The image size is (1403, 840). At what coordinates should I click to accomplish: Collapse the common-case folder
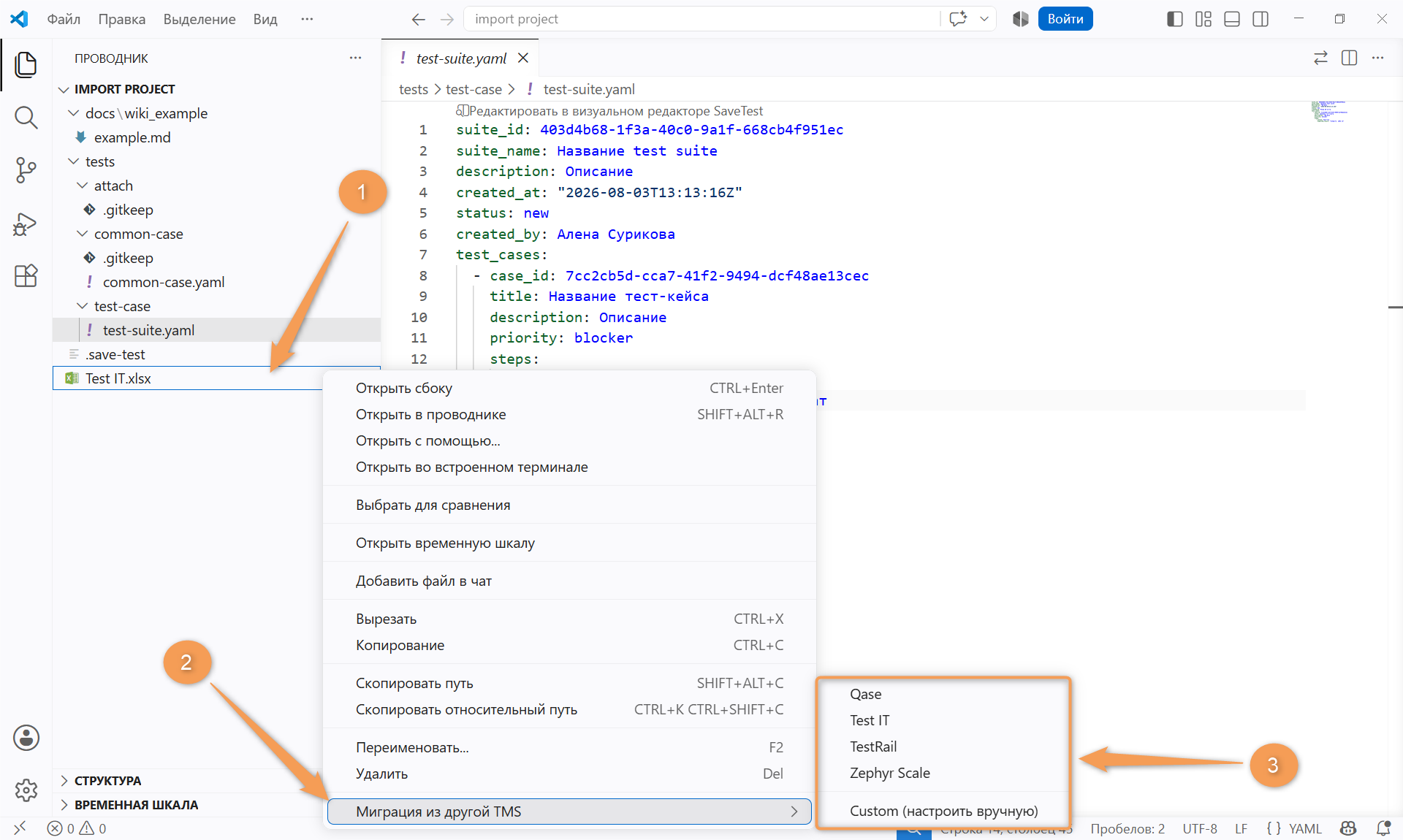82,234
